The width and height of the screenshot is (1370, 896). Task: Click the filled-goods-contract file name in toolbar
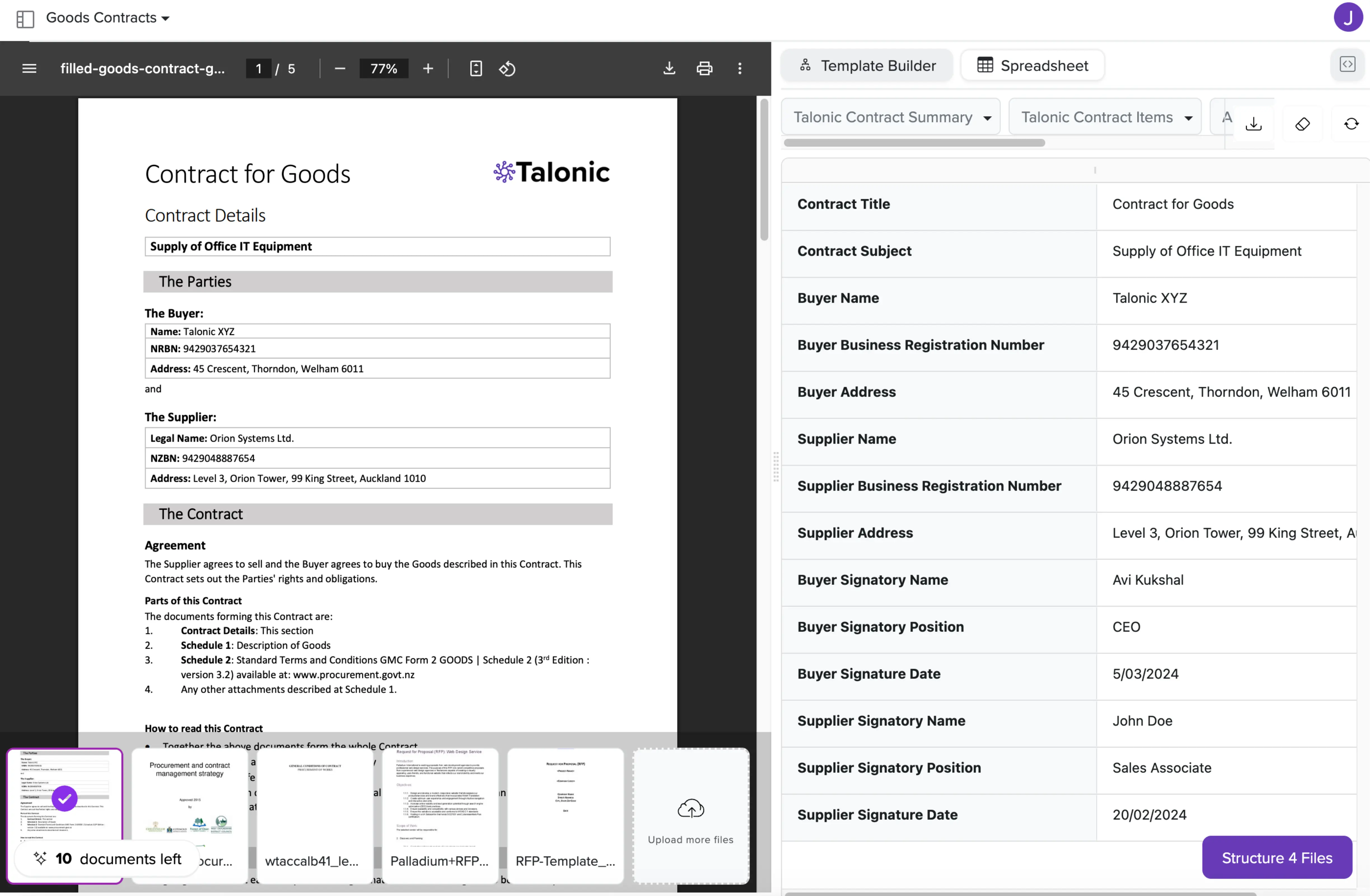click(142, 69)
